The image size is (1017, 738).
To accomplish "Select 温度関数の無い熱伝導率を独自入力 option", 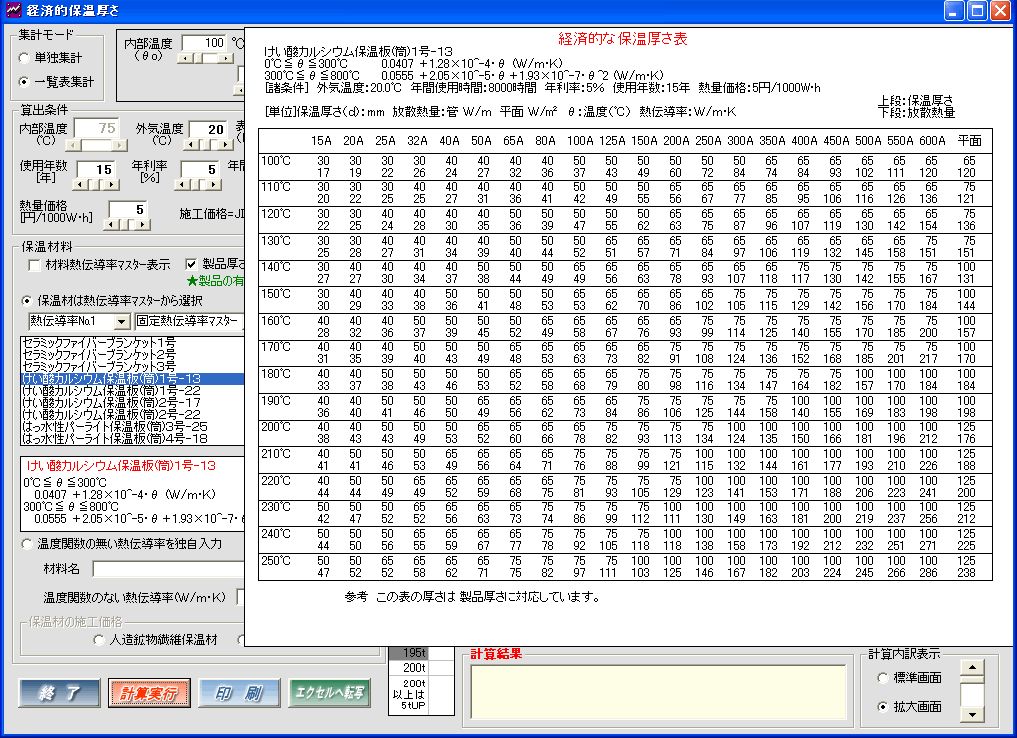I will [x=27, y=543].
